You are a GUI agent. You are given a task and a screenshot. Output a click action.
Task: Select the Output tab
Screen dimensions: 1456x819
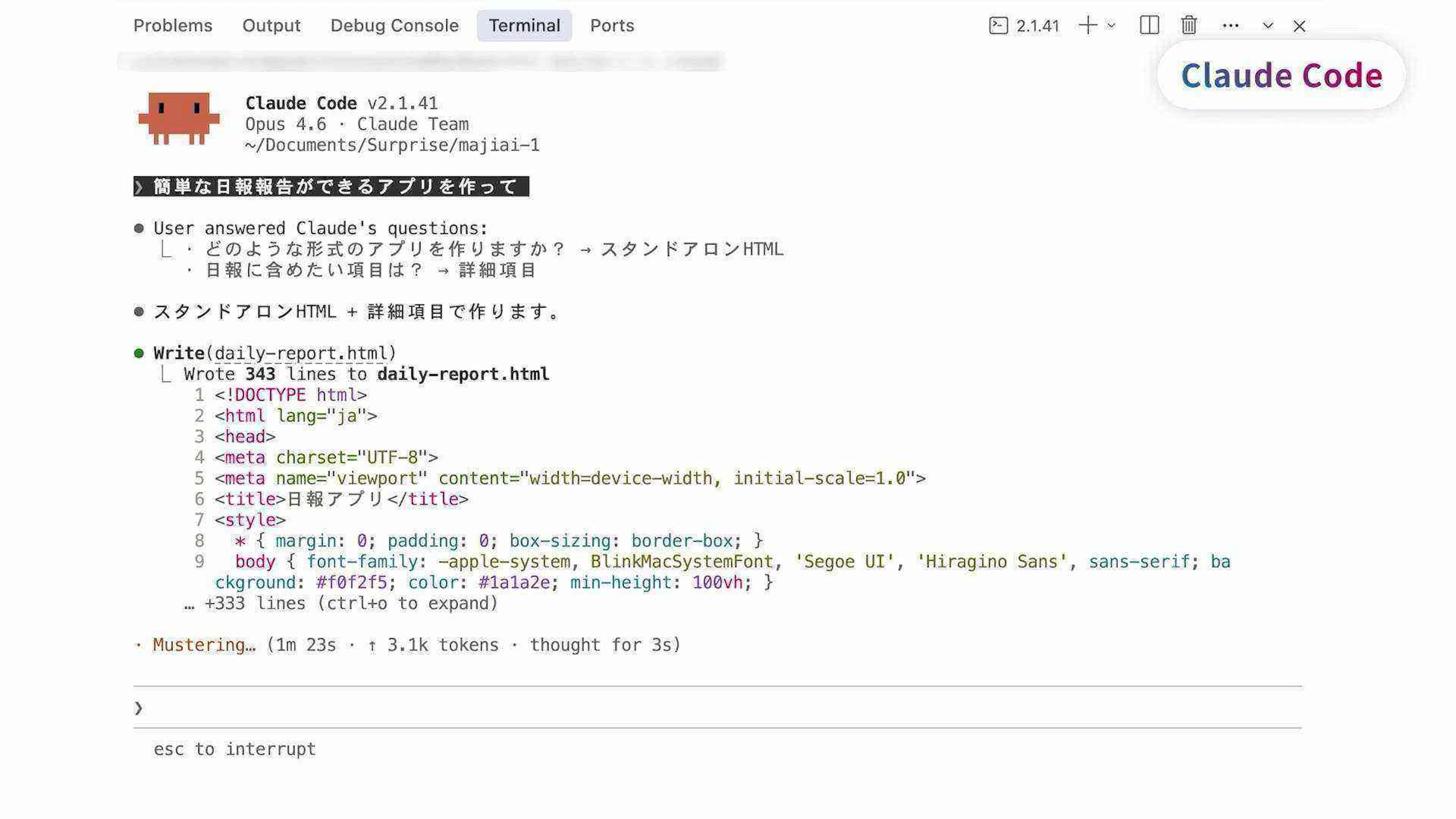pos(271,26)
